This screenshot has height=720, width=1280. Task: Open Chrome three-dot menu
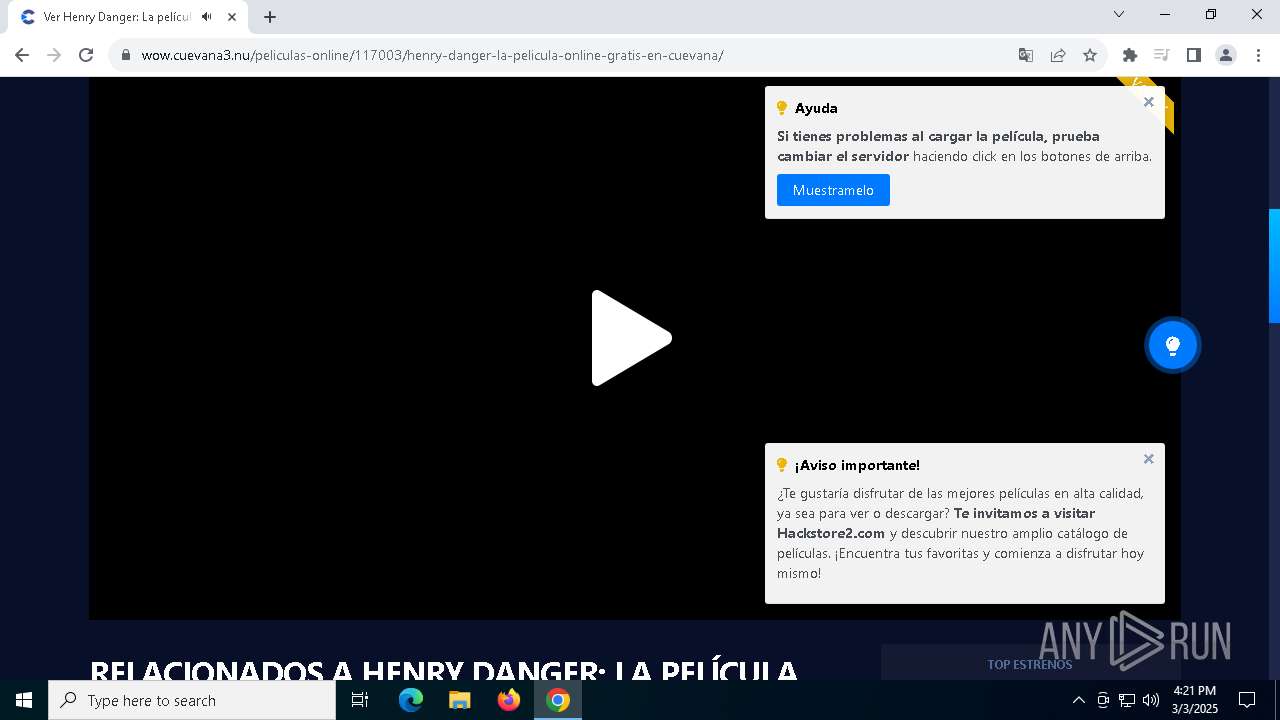[1258, 55]
